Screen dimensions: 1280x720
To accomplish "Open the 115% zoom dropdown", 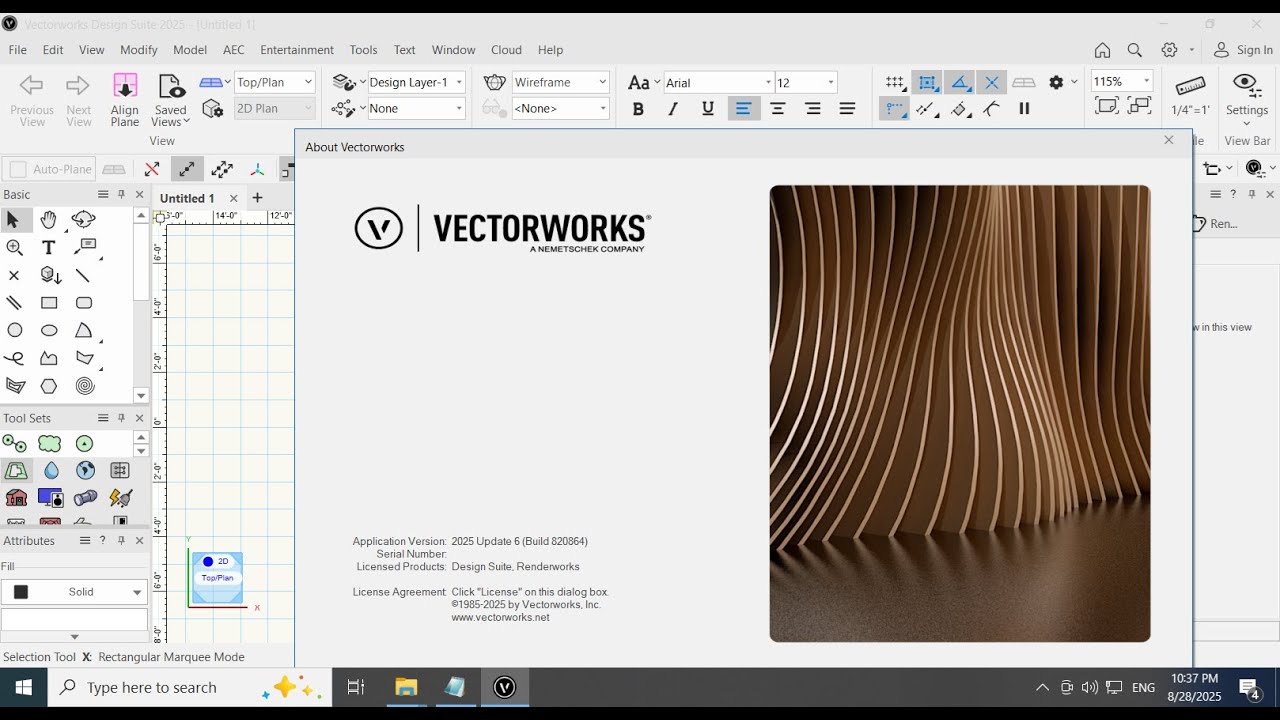I will [x=1122, y=81].
